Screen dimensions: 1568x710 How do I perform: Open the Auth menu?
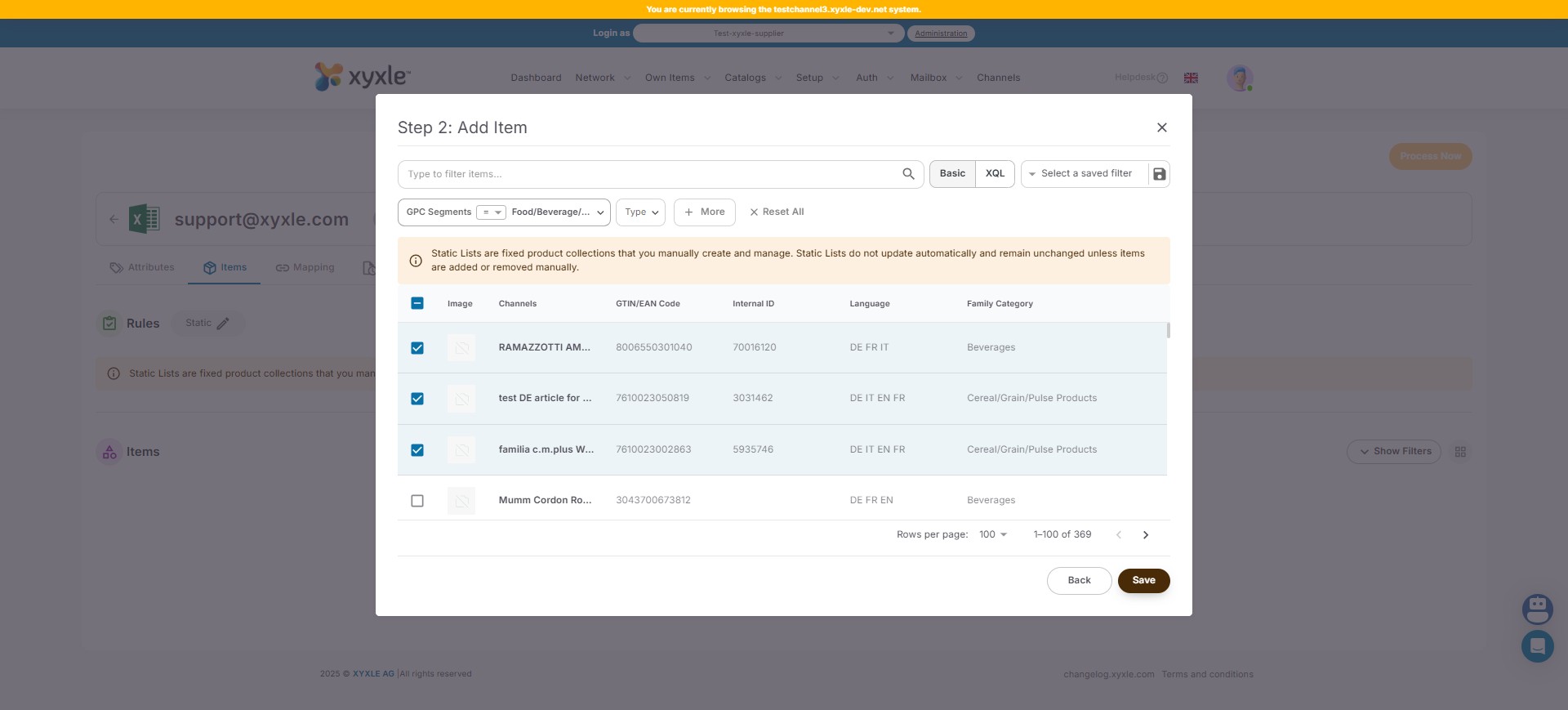(875, 78)
